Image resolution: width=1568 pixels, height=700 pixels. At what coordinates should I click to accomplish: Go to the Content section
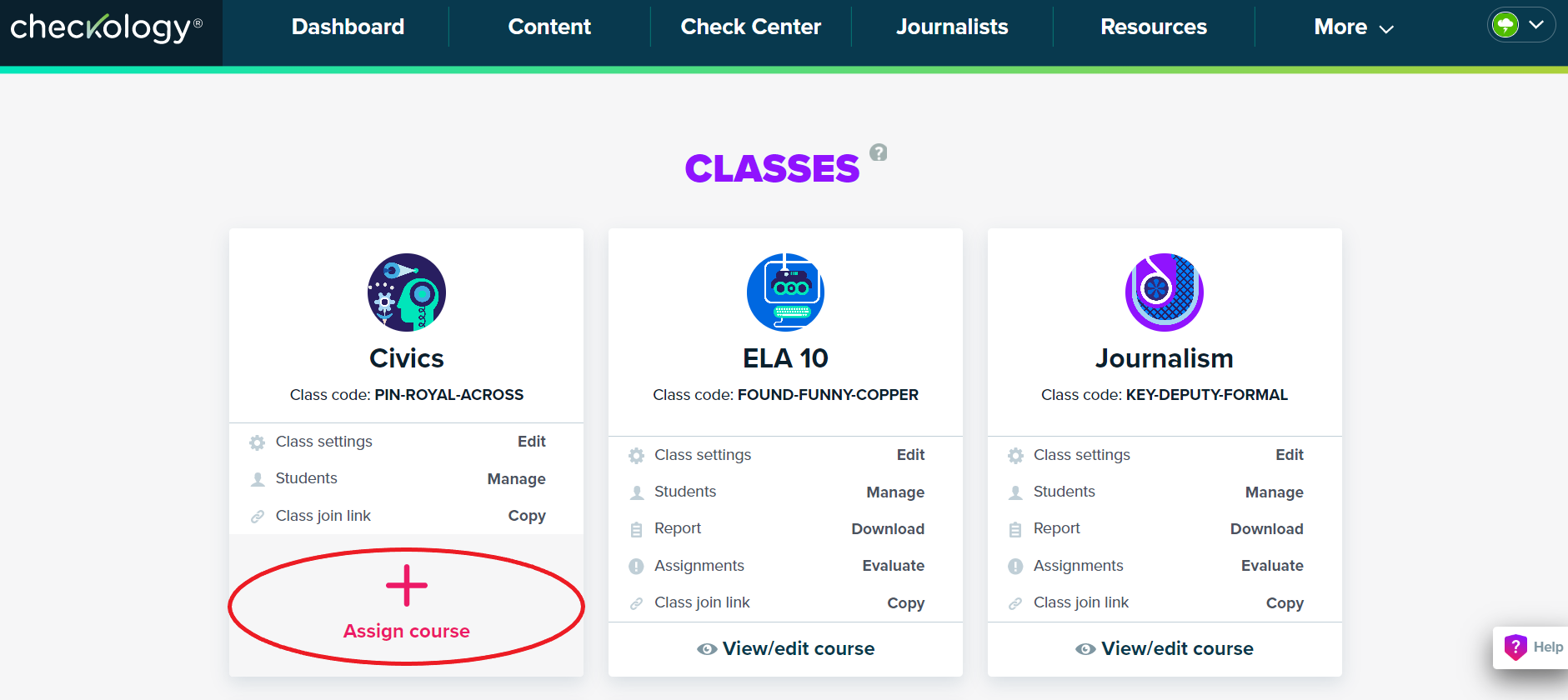549,27
